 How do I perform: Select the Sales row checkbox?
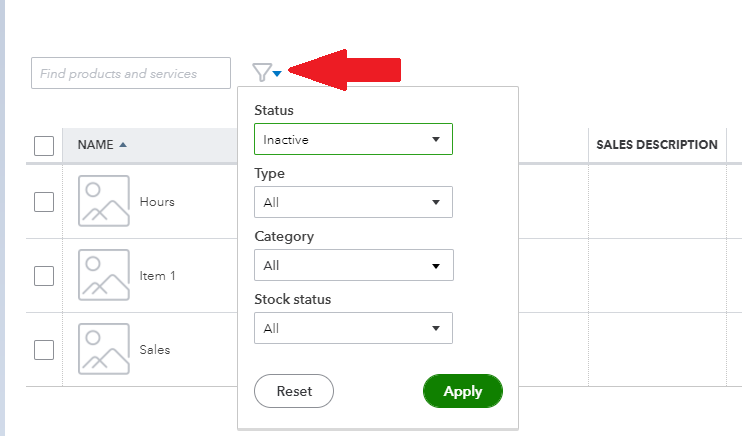click(x=44, y=350)
